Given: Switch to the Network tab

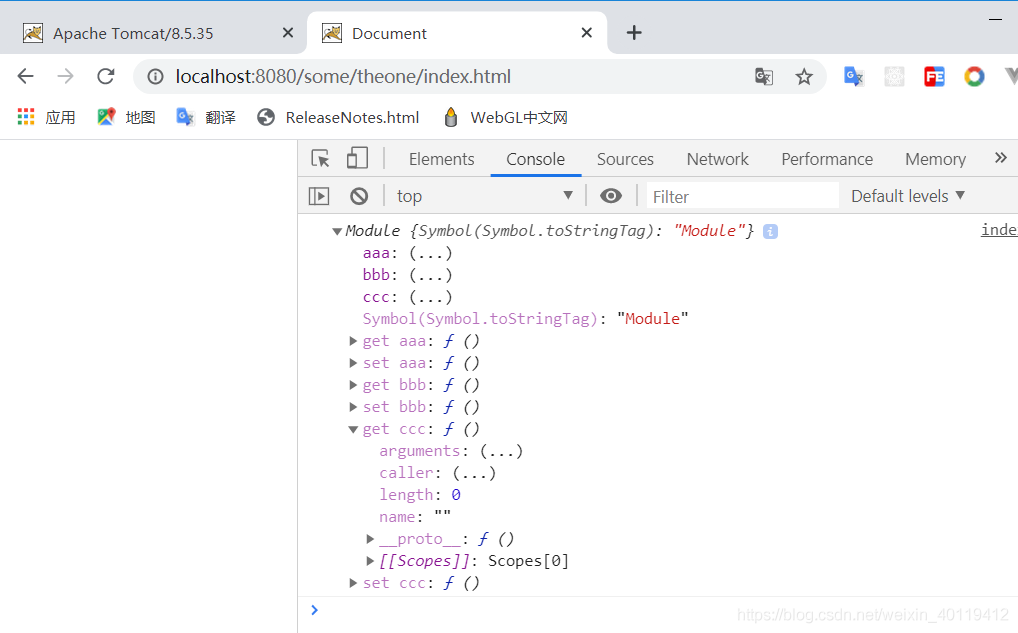Looking at the screenshot, I should click(x=717, y=159).
